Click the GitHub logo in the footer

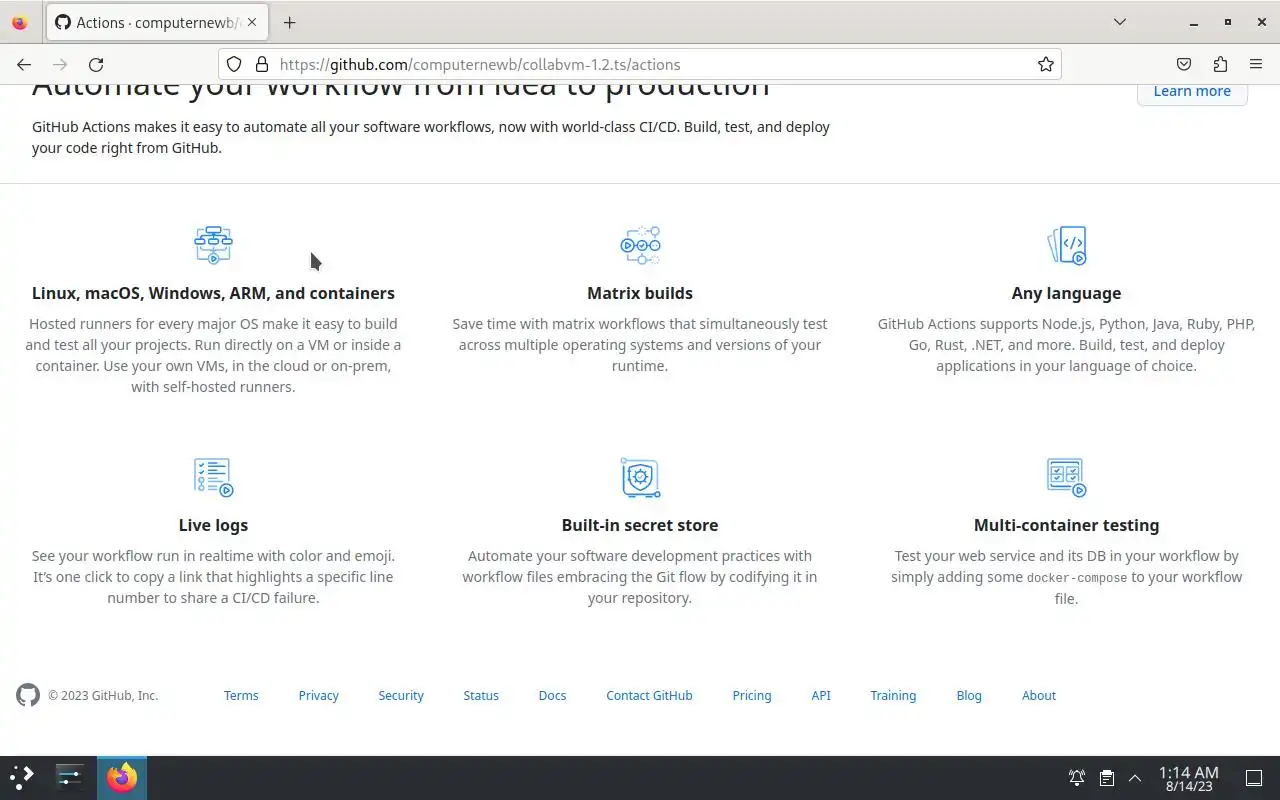[x=28, y=695]
